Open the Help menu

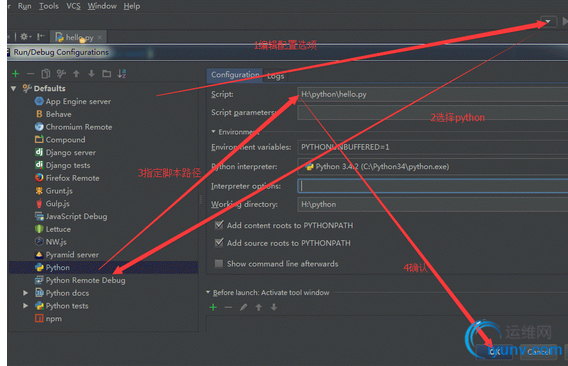pos(131,6)
